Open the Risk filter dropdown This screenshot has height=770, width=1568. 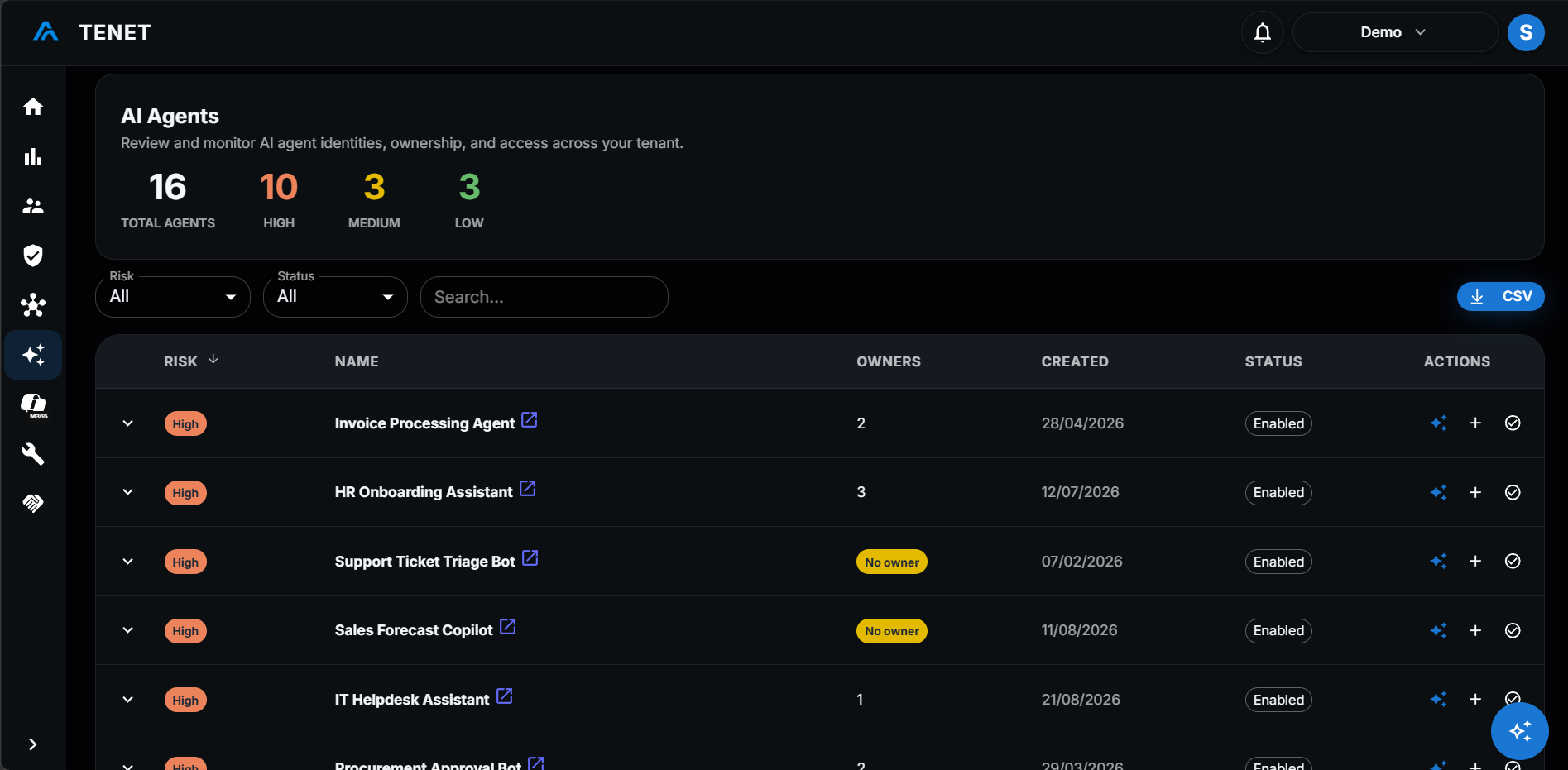point(173,297)
